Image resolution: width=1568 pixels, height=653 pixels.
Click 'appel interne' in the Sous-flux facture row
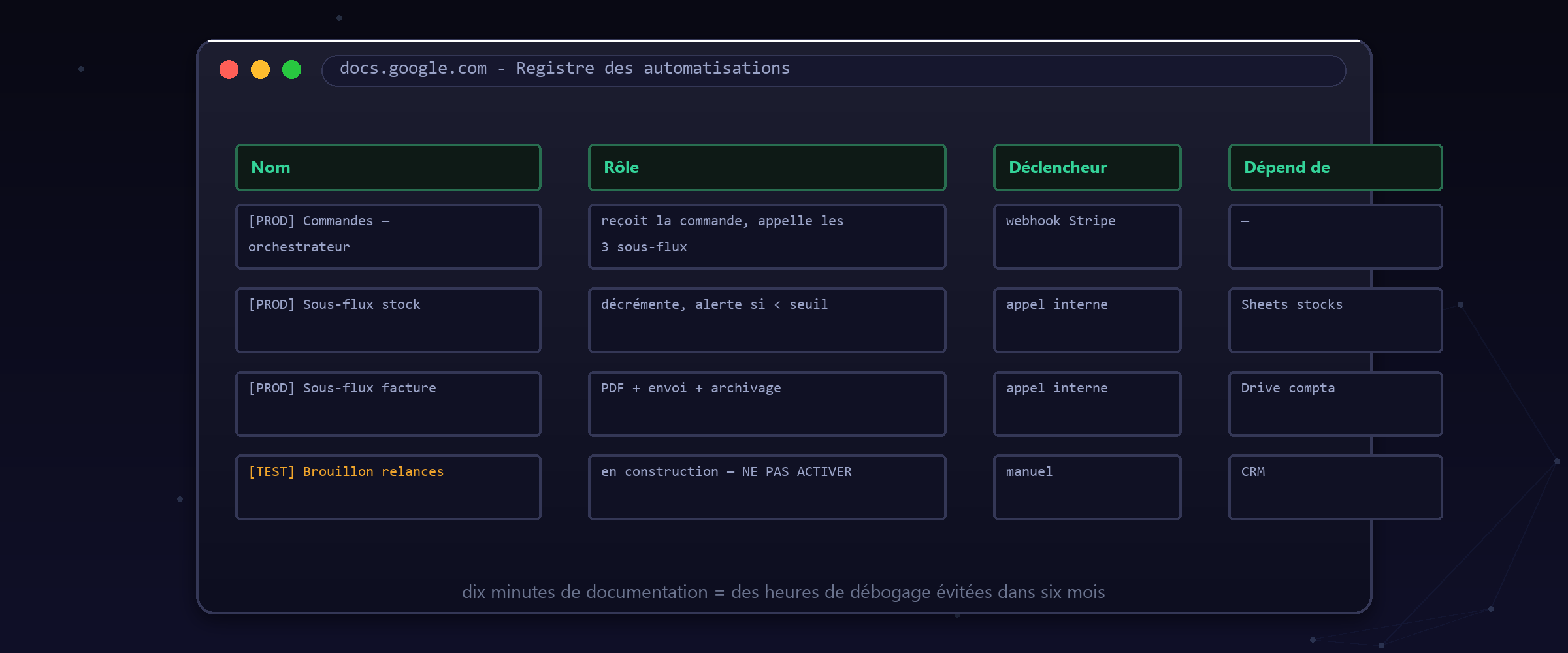(x=1087, y=404)
